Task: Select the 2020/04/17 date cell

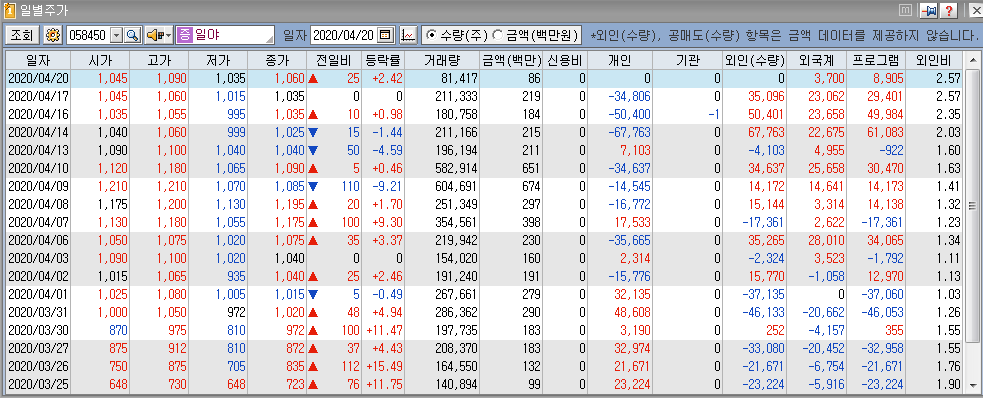Action: [x=38, y=97]
